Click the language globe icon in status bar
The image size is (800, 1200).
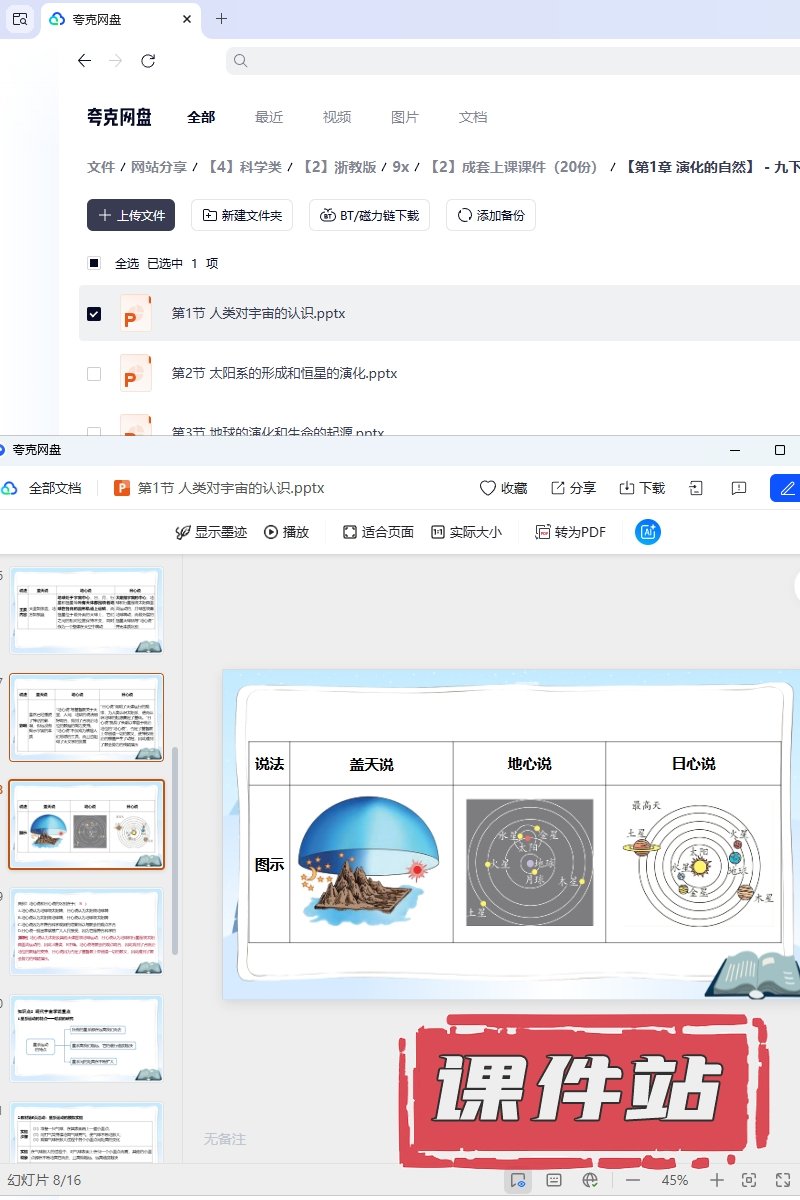[590, 1180]
